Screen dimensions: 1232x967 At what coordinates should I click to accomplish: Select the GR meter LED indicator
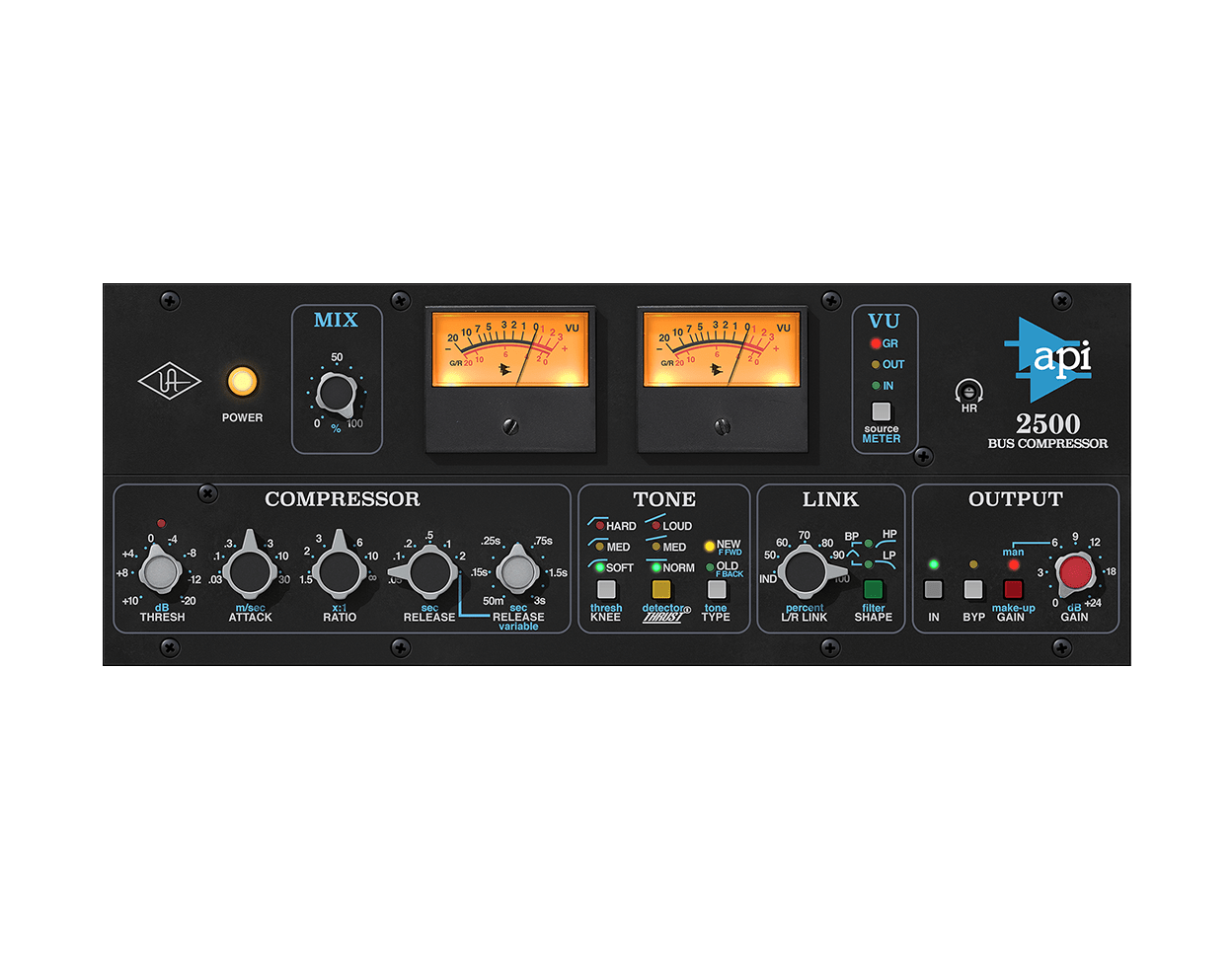tap(875, 343)
